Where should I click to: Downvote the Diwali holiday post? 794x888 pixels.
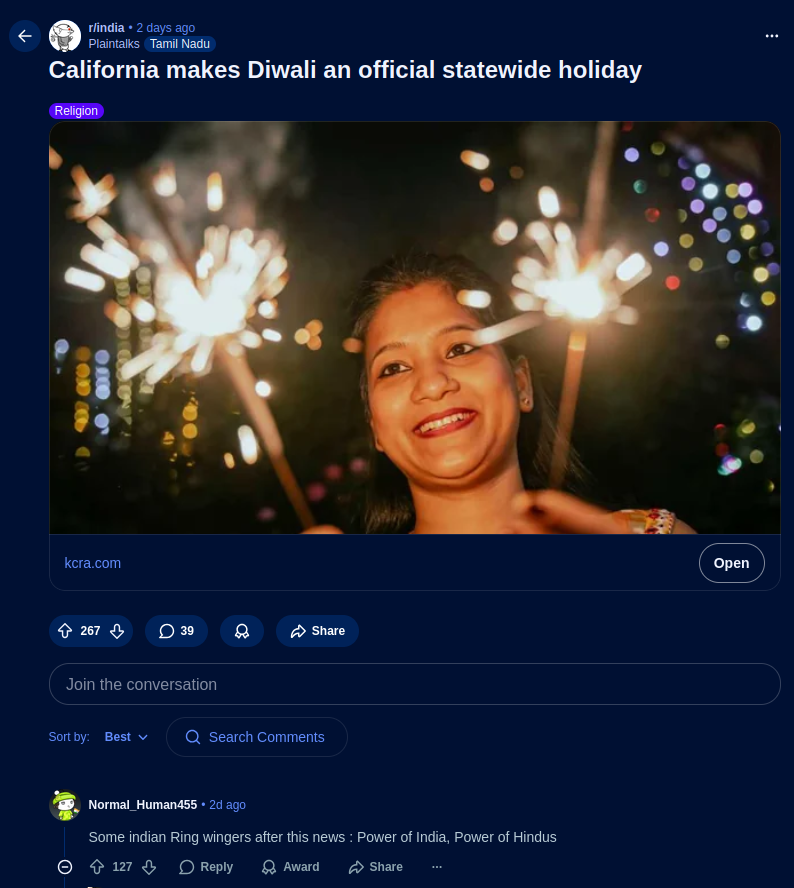coord(116,631)
